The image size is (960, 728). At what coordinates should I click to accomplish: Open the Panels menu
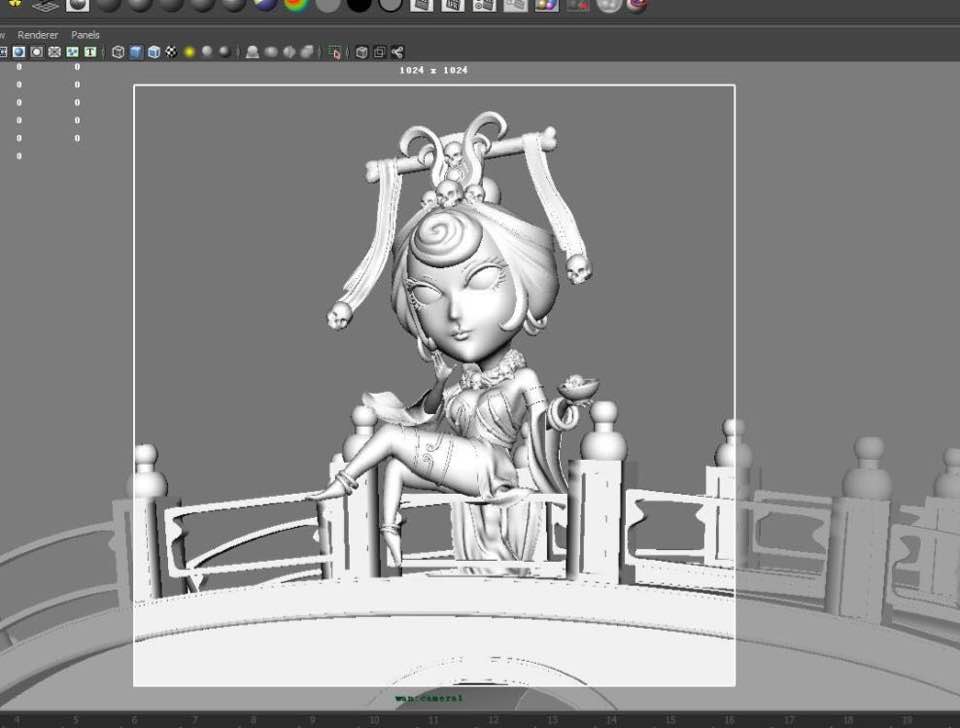click(85, 35)
